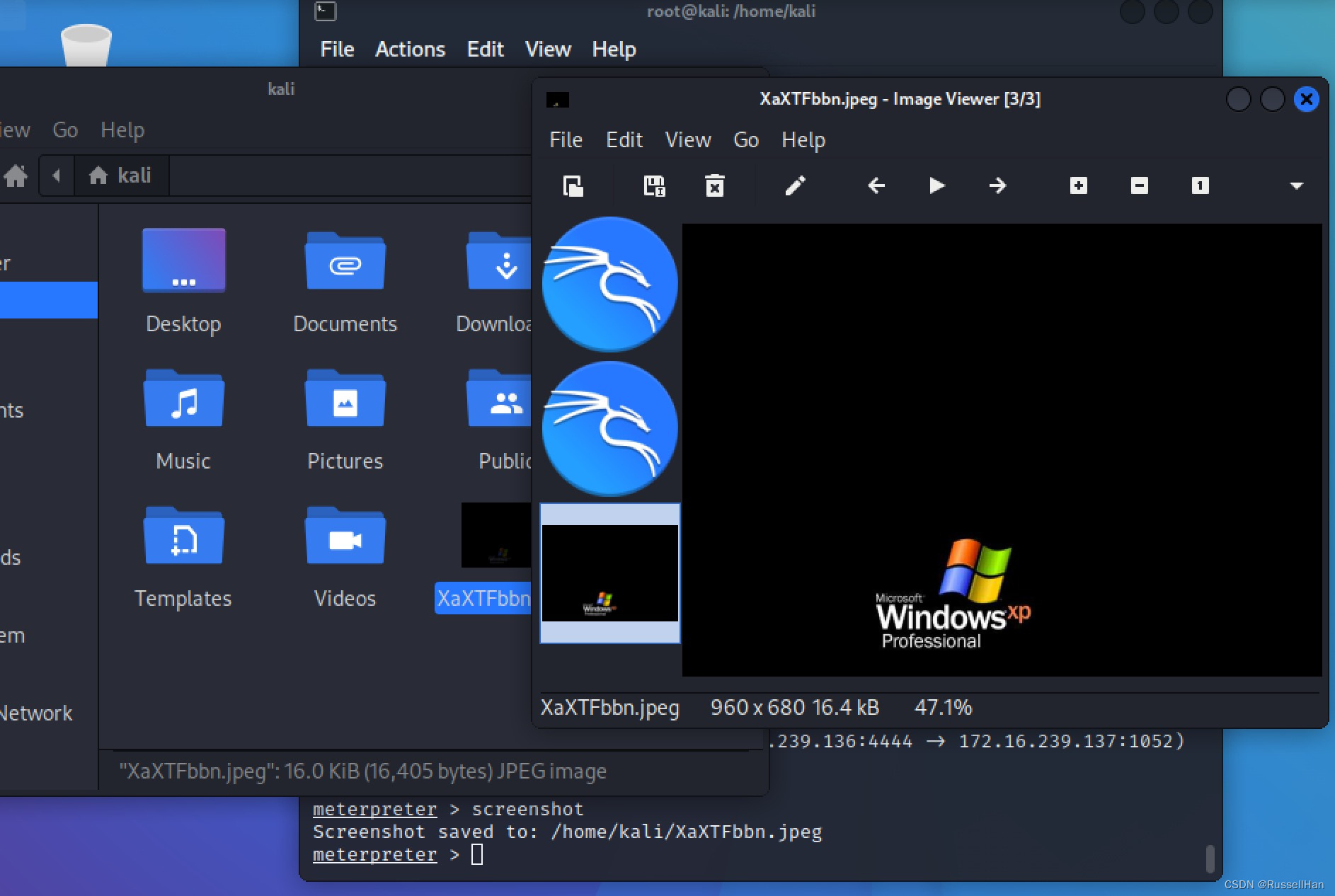1335x896 pixels.
Task: Start slideshow with the play button
Action: click(x=936, y=185)
